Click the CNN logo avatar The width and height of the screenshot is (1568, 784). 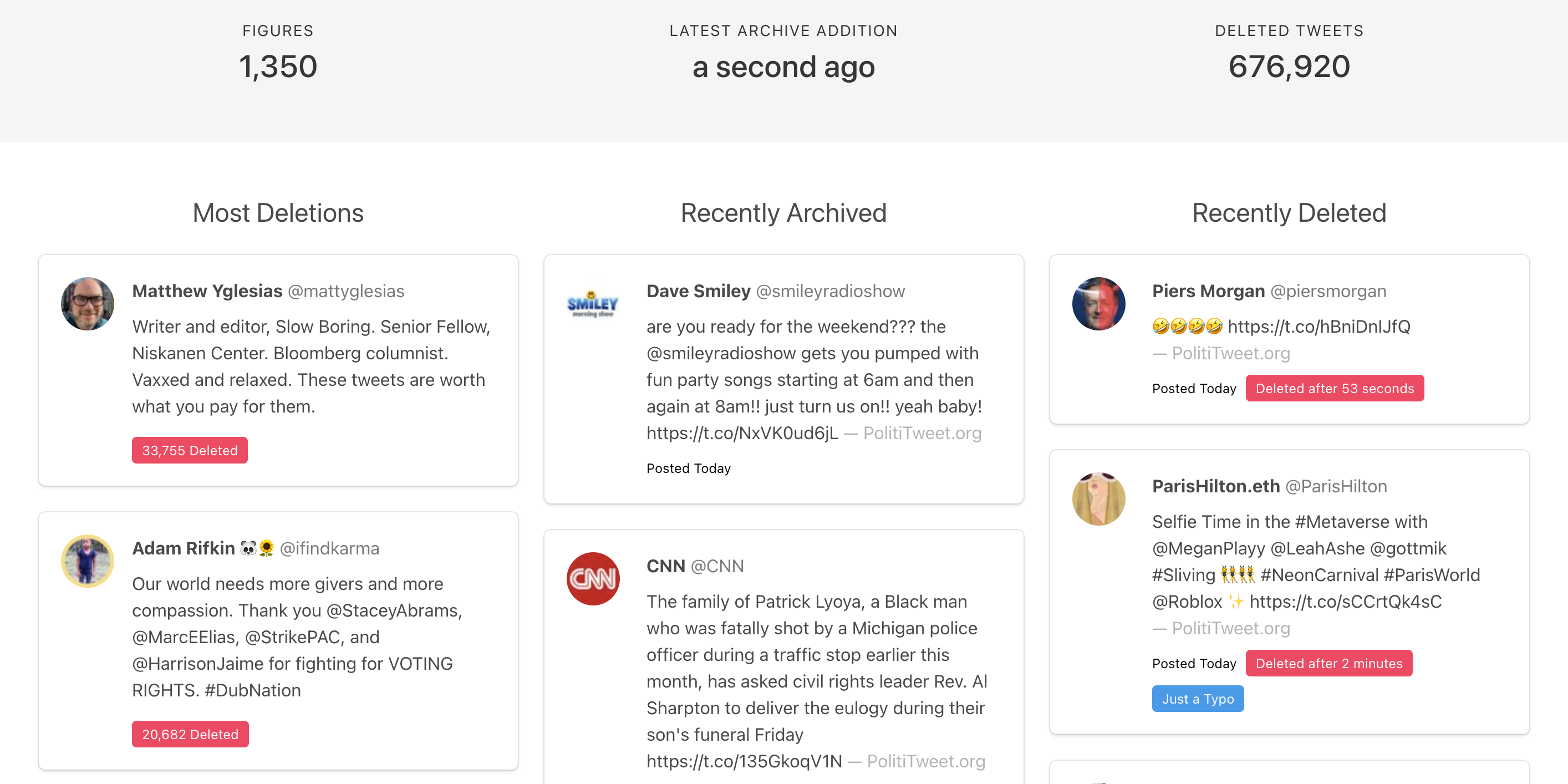[593, 578]
